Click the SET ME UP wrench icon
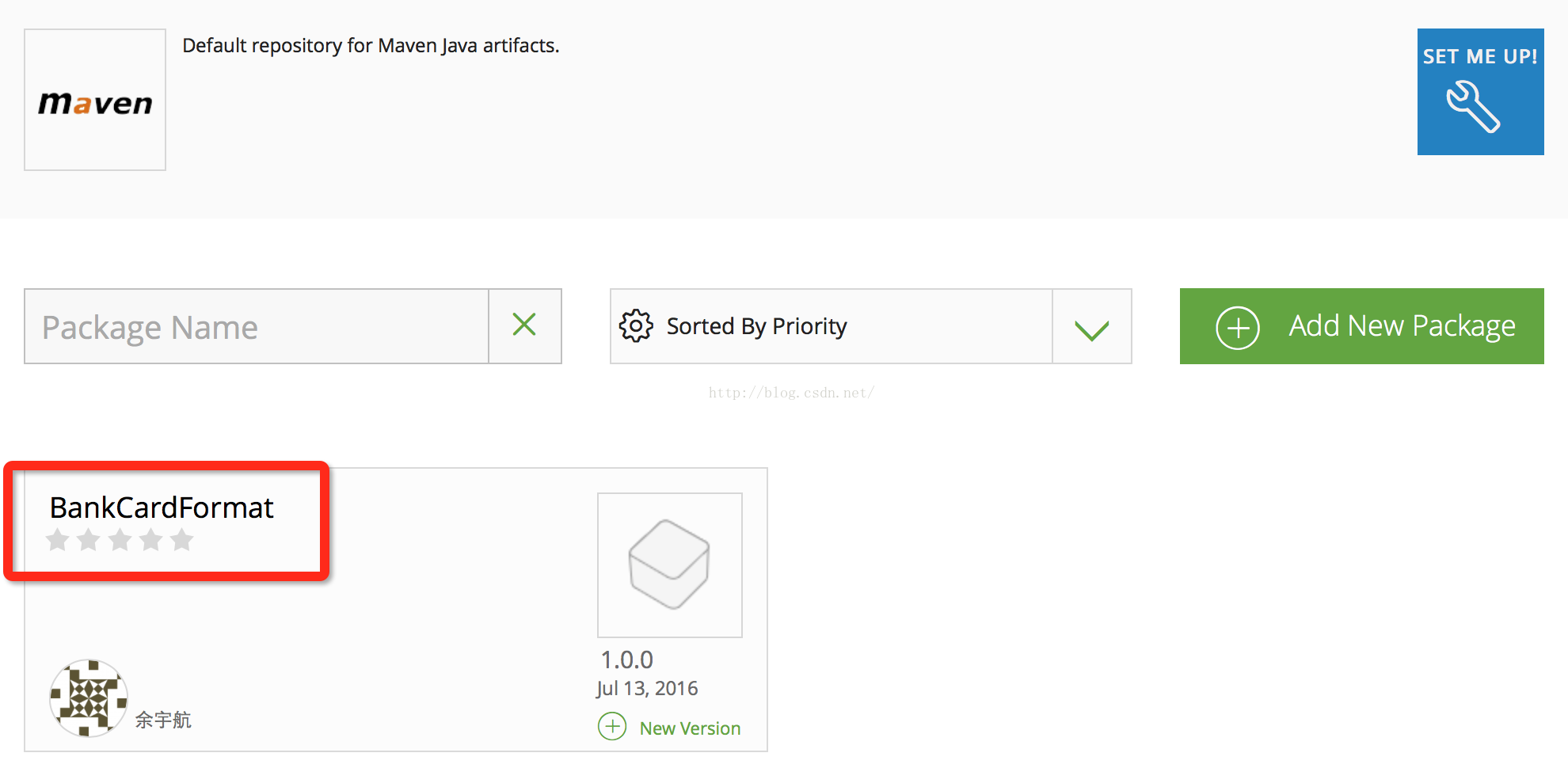1568x768 pixels. pos(1473,106)
